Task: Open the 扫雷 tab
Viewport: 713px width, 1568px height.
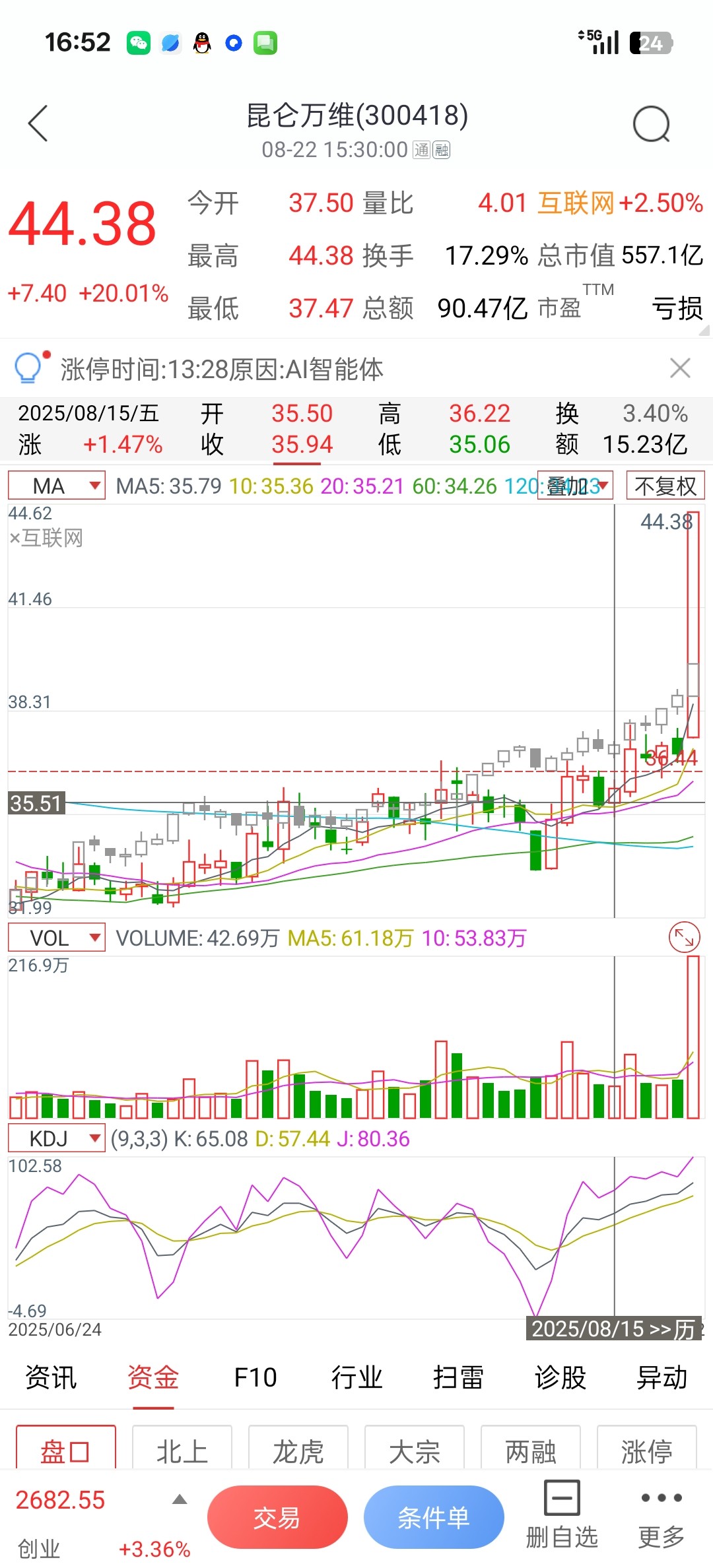Action: 458,1377
